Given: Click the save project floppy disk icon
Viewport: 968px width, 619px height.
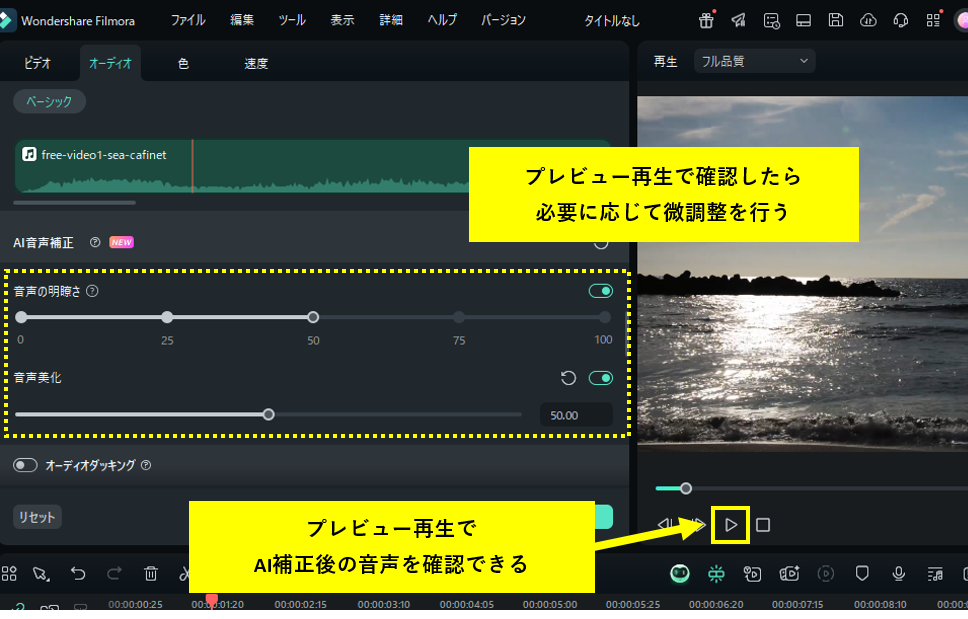Looking at the screenshot, I should (836, 20).
